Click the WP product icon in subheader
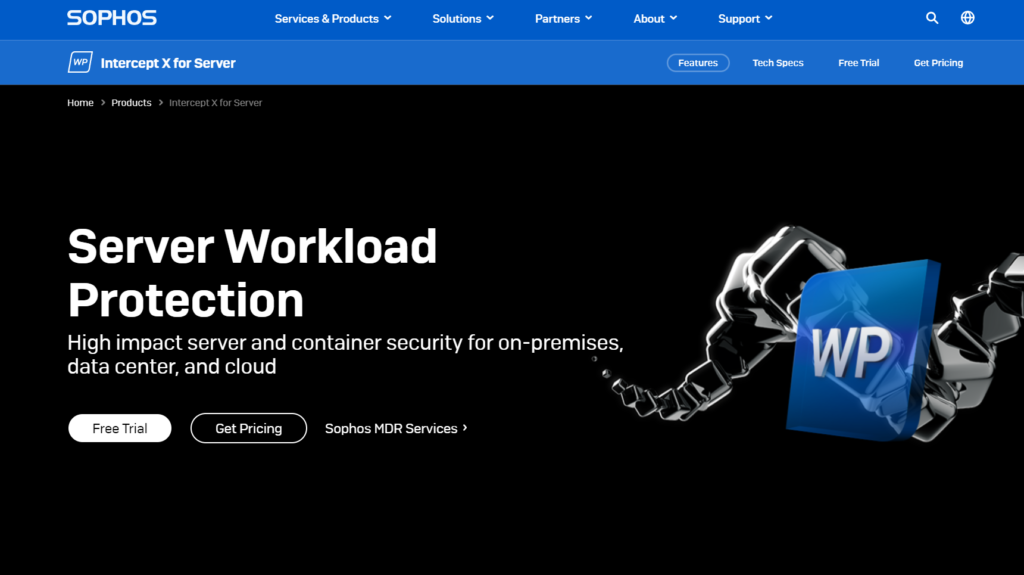This screenshot has width=1024, height=575. (x=80, y=62)
